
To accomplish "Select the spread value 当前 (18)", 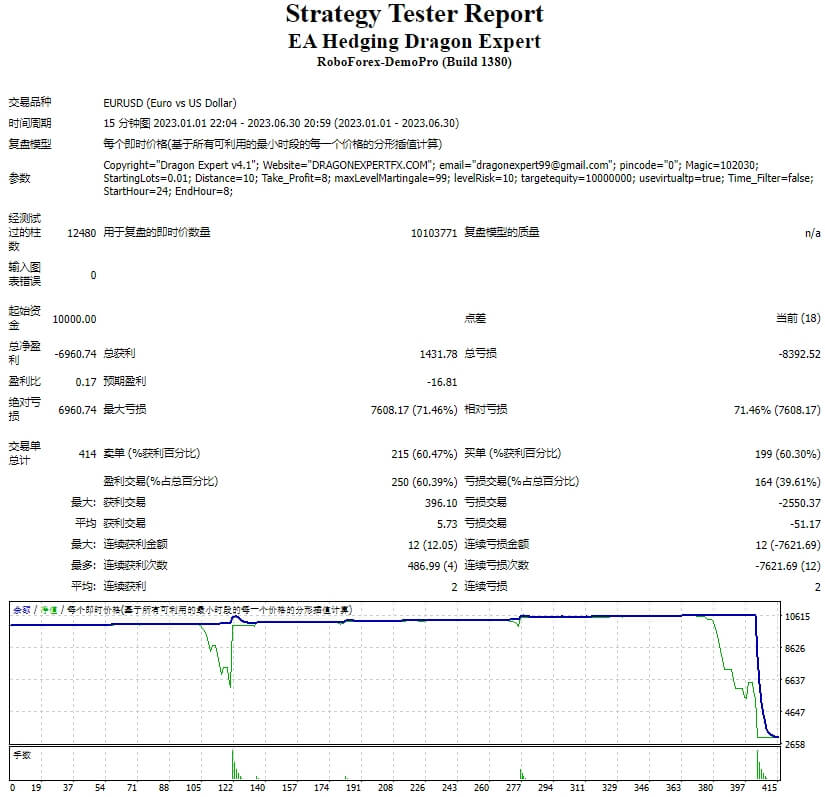I will pos(798,318).
